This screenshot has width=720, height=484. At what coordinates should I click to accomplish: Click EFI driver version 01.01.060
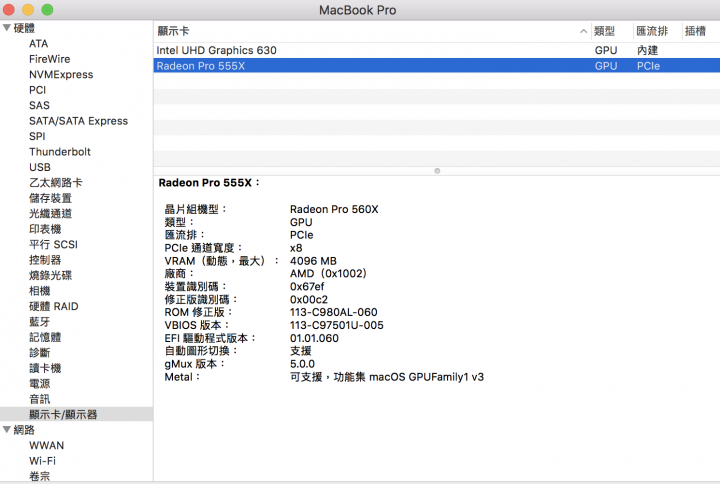coord(314,338)
